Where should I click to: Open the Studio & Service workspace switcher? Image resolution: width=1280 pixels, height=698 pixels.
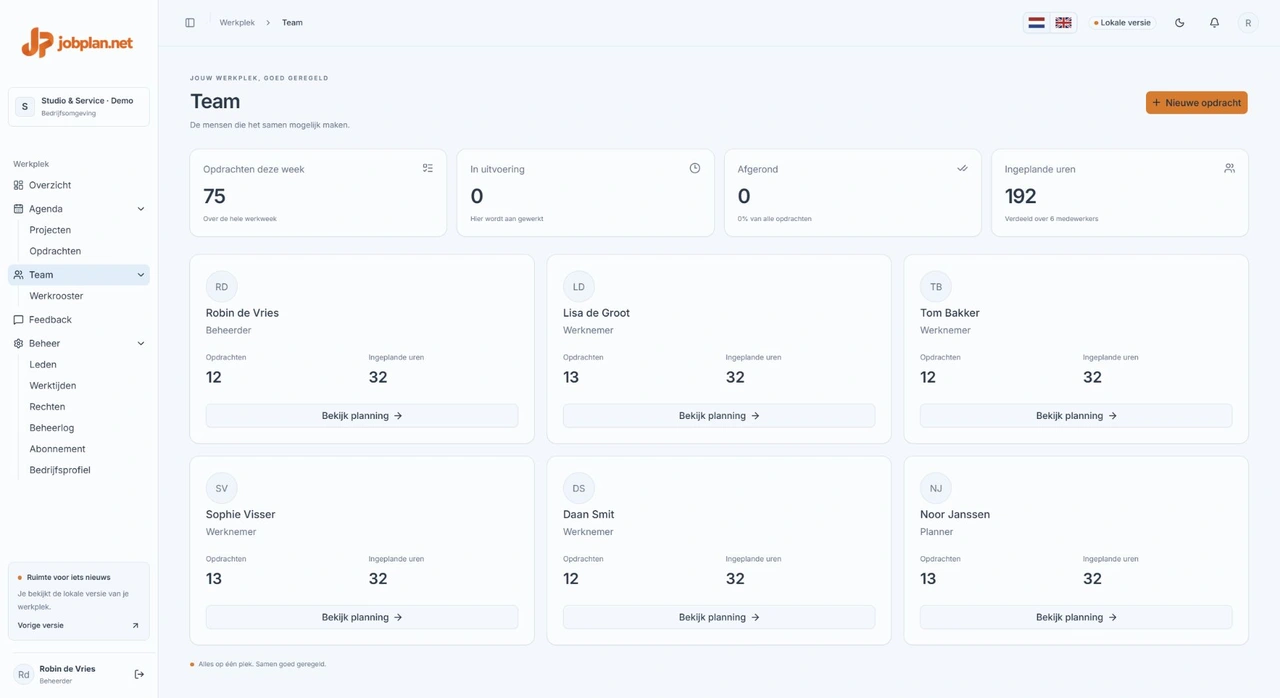(x=79, y=107)
